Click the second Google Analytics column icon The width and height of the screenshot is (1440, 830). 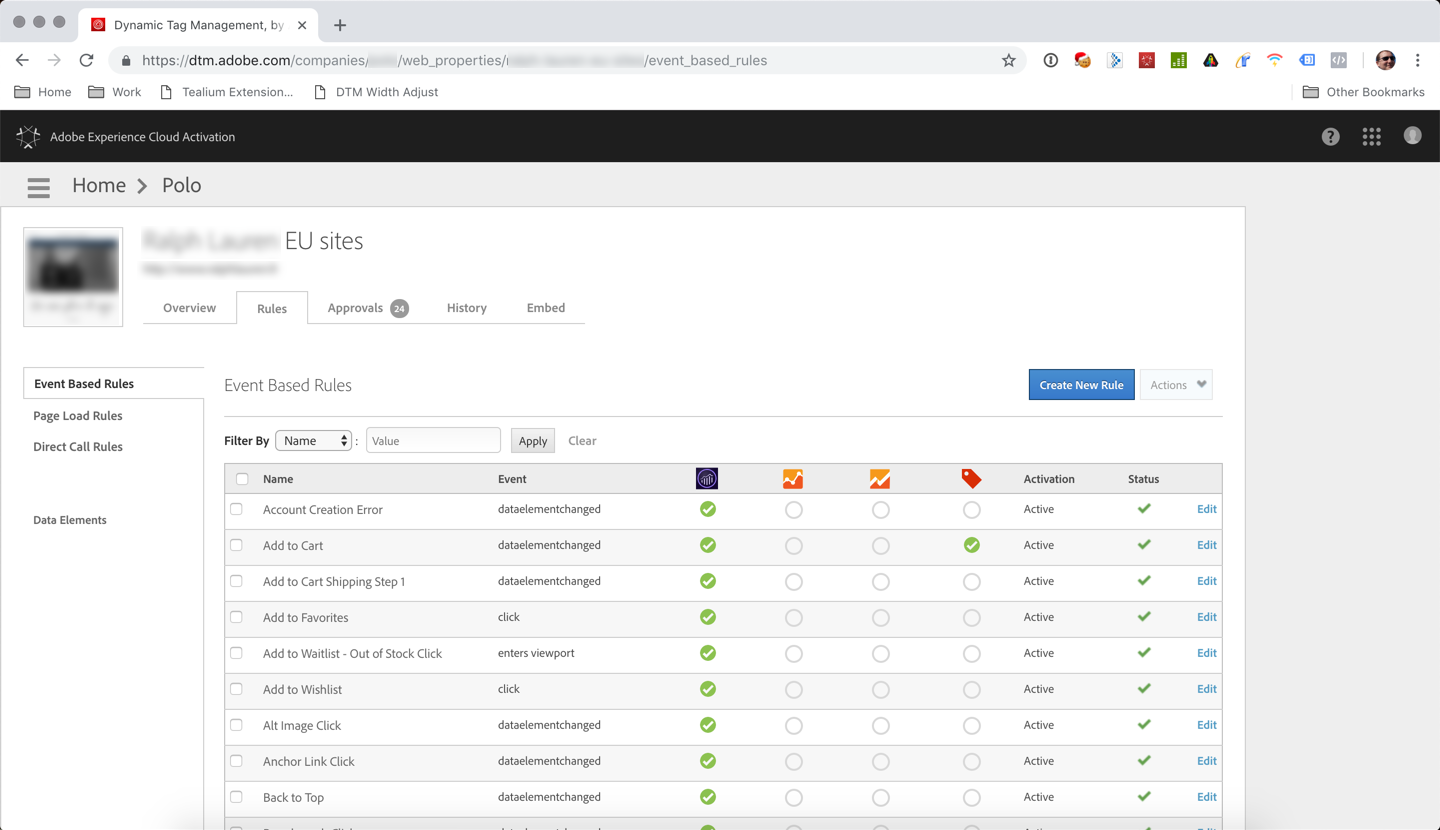tap(880, 479)
